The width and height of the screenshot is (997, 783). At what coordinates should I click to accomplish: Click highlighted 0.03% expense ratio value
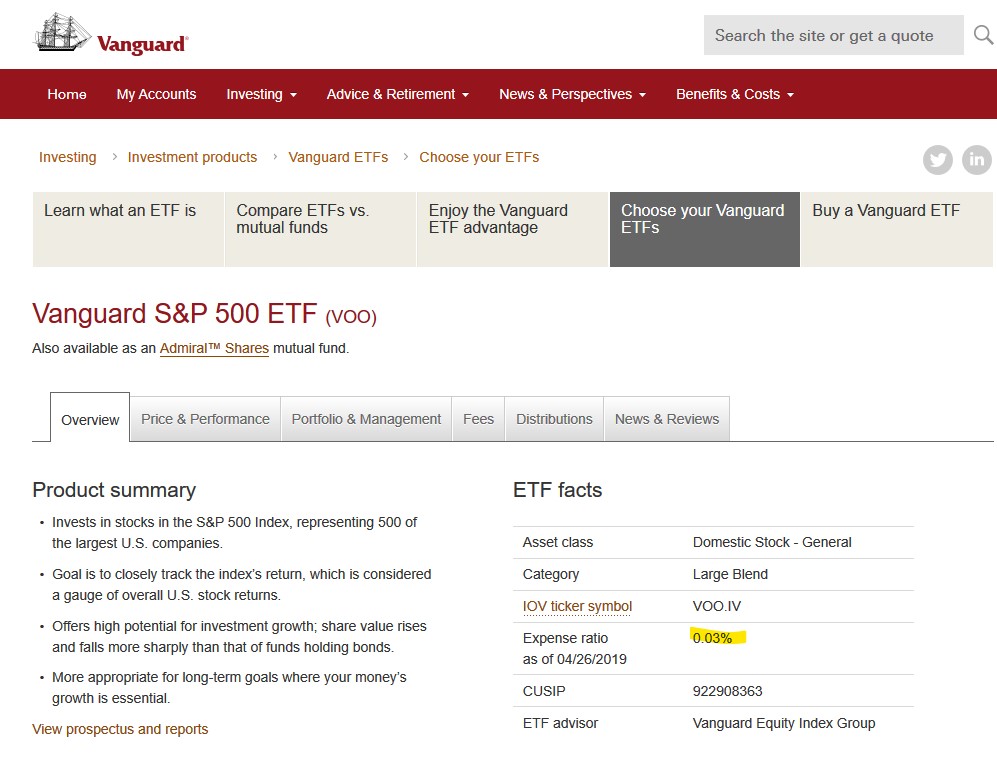(x=712, y=638)
